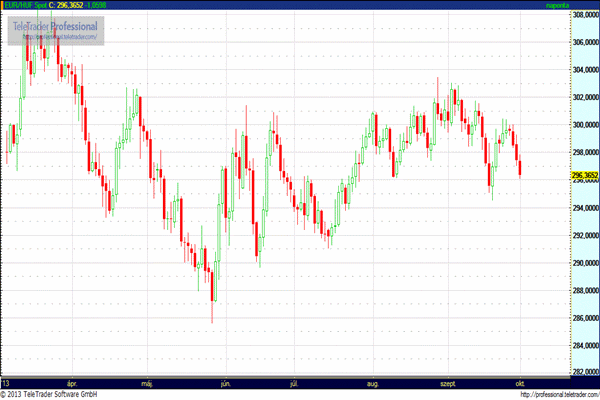Select 'júl.' on the time axis
The width and height of the screenshot is (600, 400).
click(x=295, y=383)
